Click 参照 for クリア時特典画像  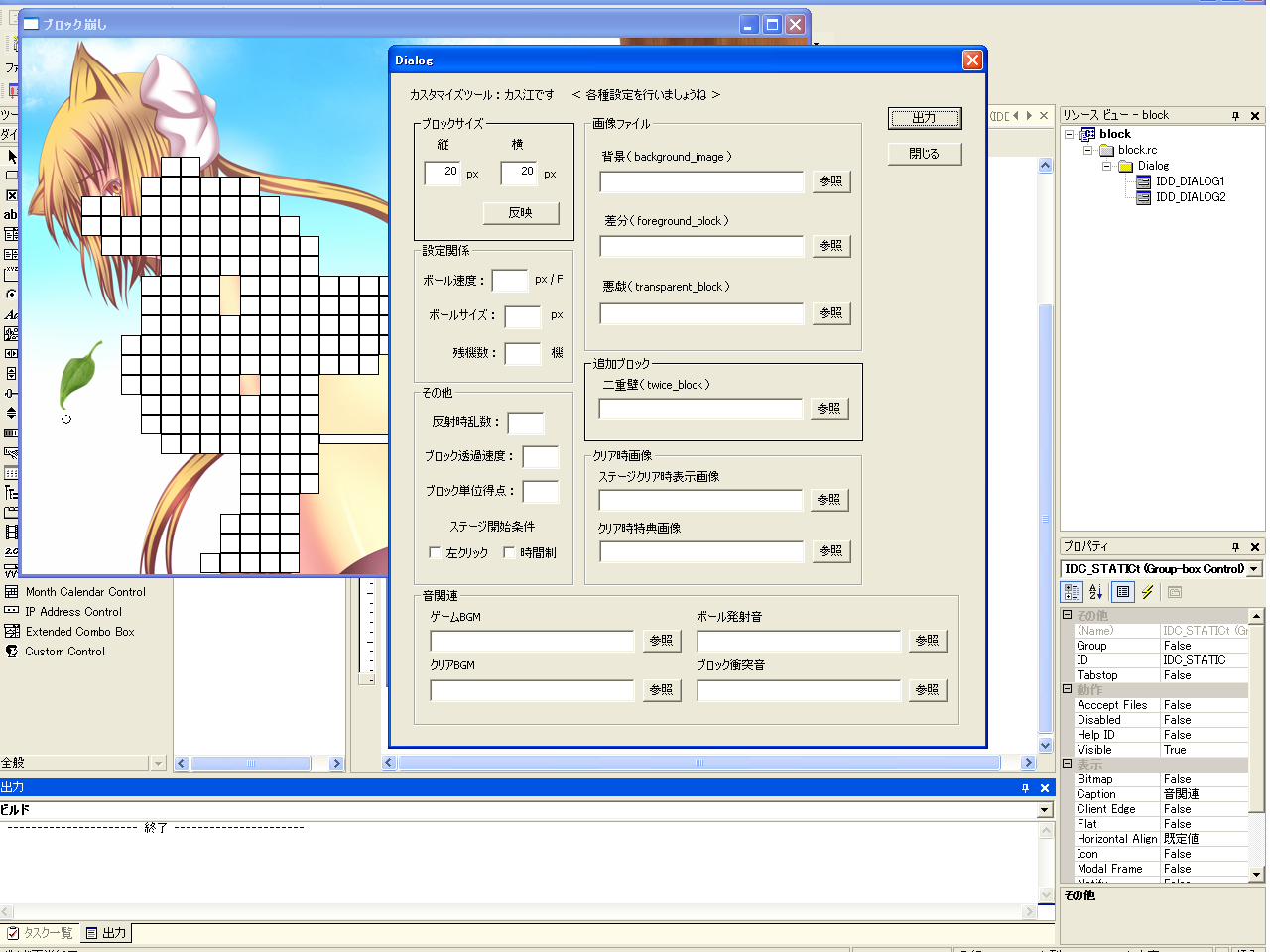coord(831,551)
